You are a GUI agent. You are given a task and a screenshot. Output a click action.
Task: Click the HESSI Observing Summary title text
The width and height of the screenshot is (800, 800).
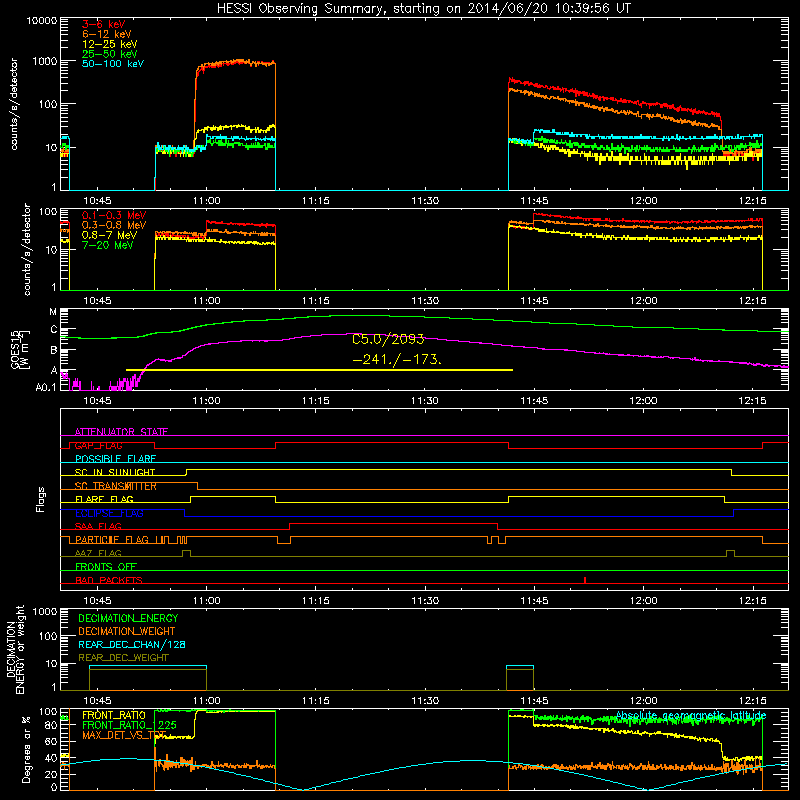423,9
